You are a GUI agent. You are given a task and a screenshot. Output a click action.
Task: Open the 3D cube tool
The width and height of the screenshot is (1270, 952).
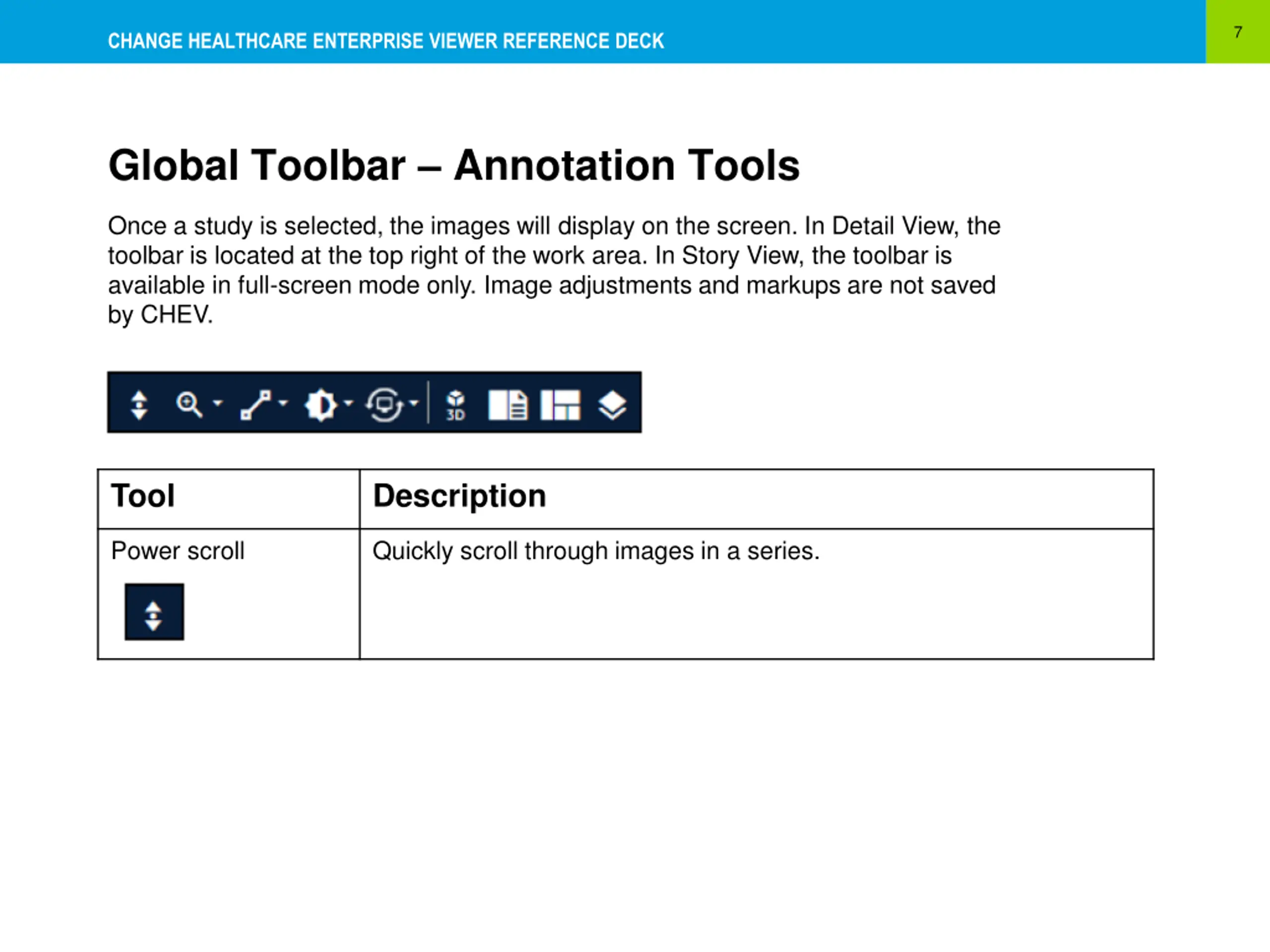[456, 405]
